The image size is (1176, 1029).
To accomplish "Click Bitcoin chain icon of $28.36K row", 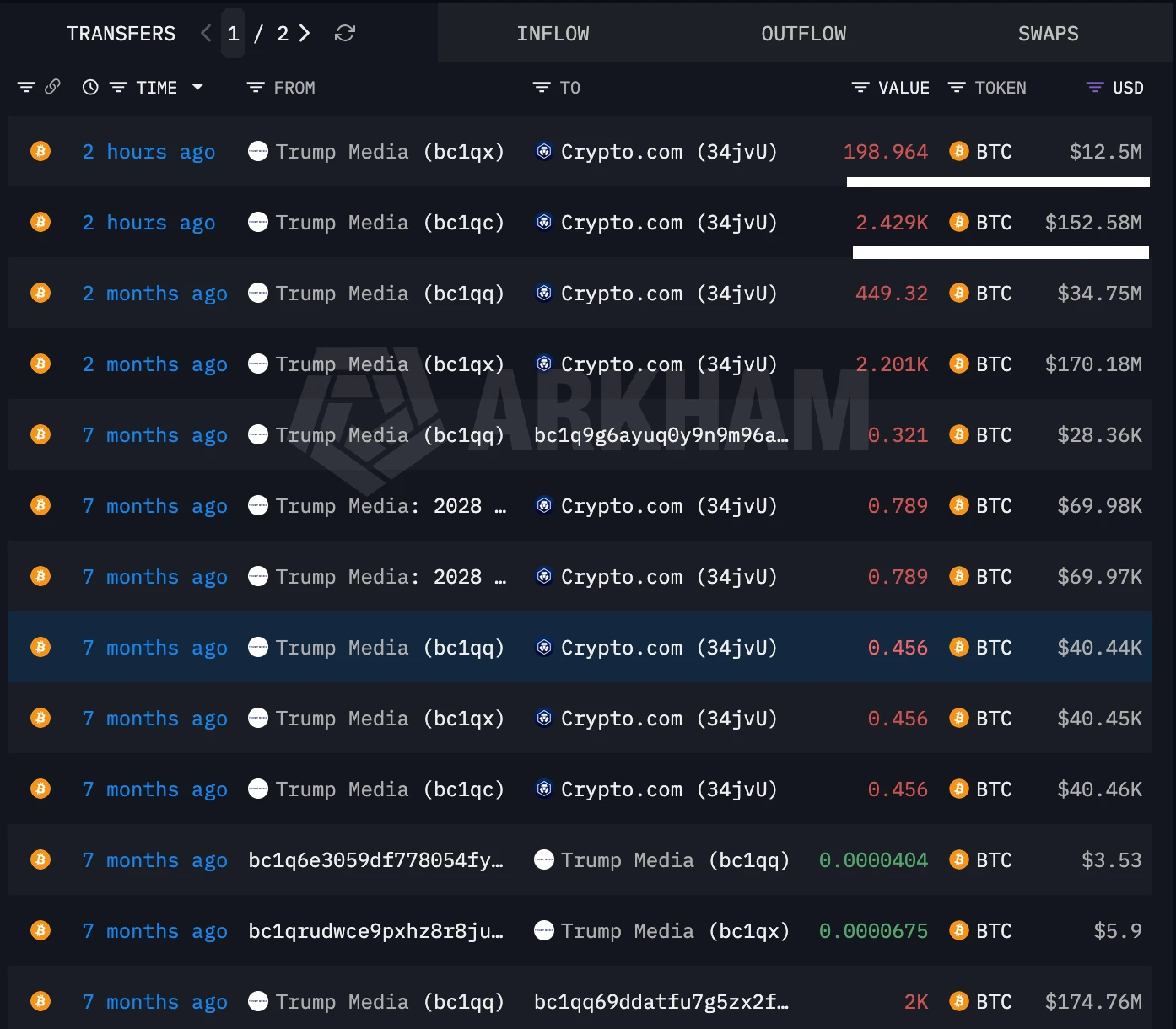I will point(40,434).
